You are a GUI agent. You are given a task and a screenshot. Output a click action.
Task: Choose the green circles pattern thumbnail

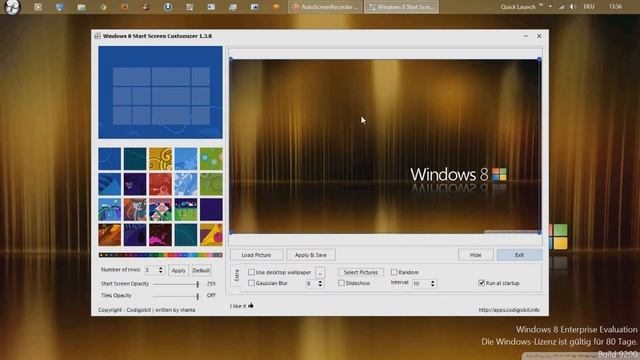[x=211, y=159]
